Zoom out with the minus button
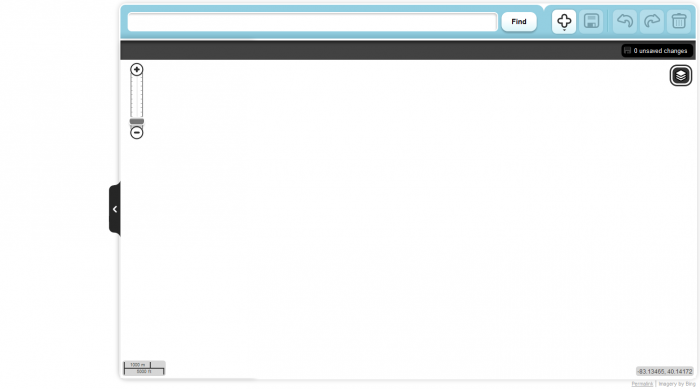The image size is (700, 389). [x=137, y=133]
